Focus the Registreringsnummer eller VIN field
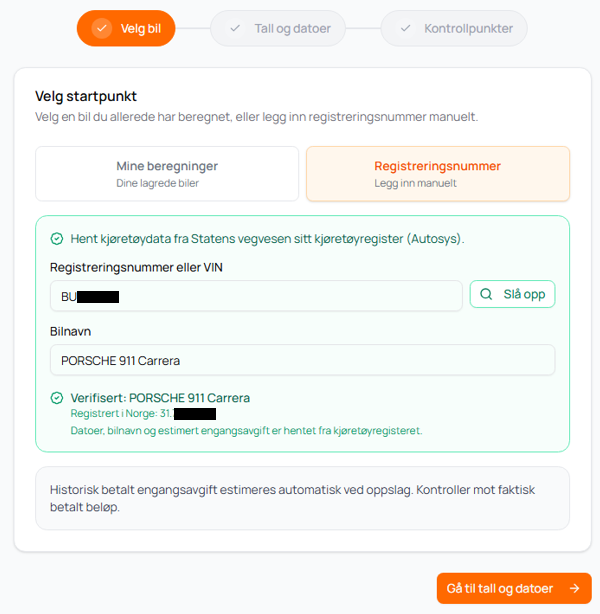600x614 pixels. click(255, 296)
